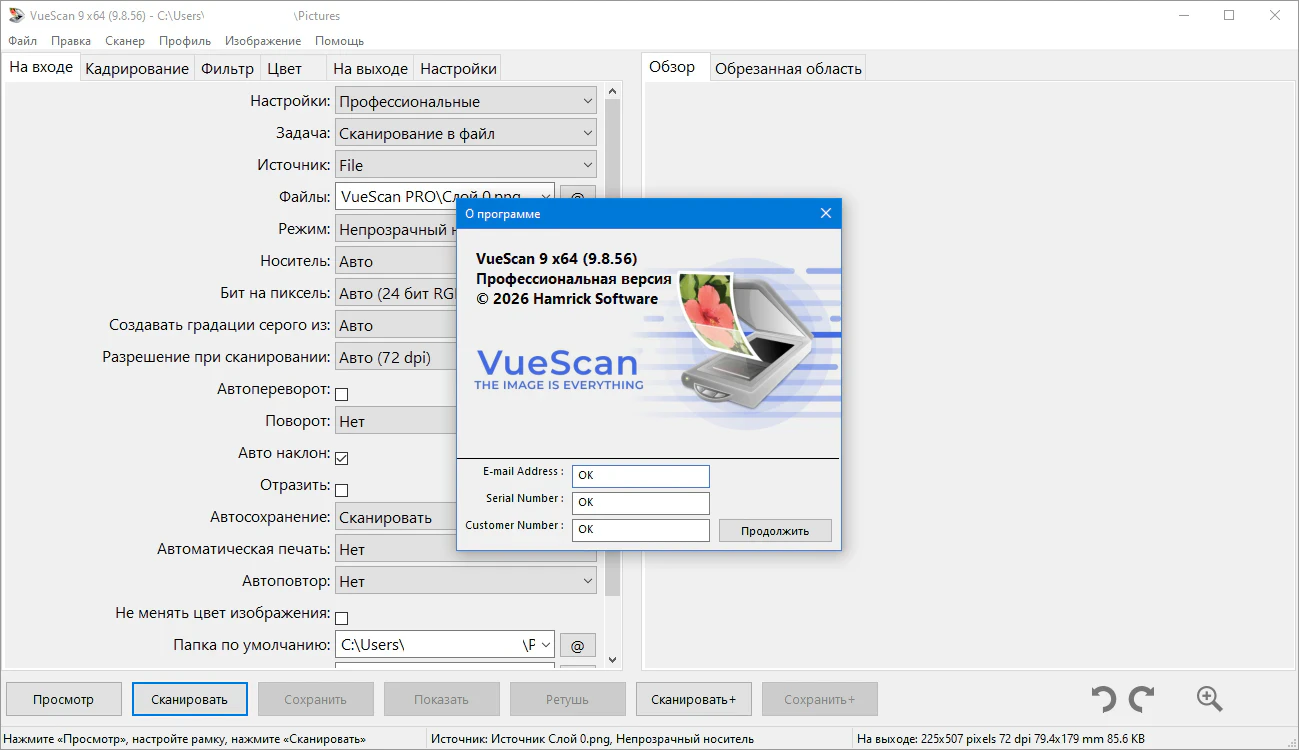This screenshot has height=750, width=1299.
Task: Uncheck the Авто наклон checkbox
Action: click(x=341, y=458)
